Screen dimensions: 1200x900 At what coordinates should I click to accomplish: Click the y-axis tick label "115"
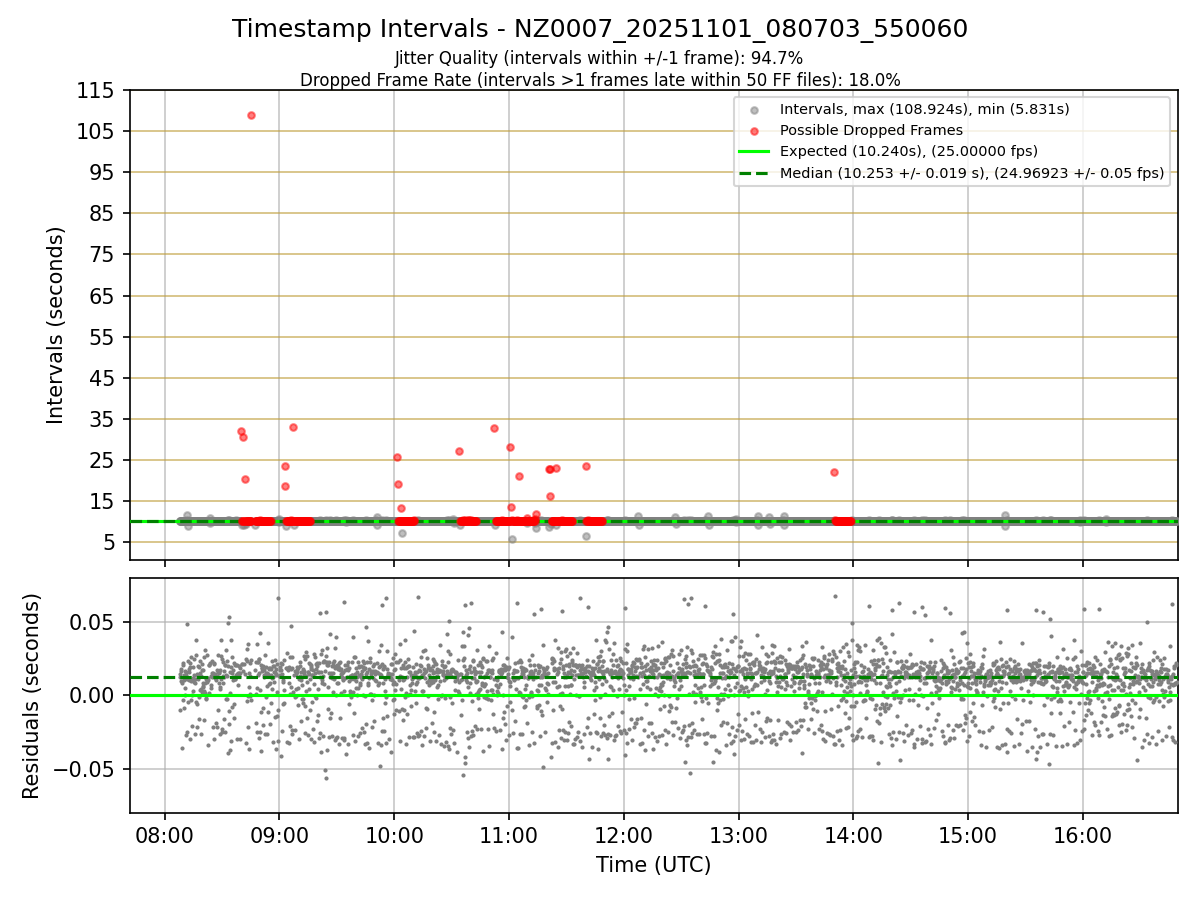pyautogui.click(x=98, y=91)
